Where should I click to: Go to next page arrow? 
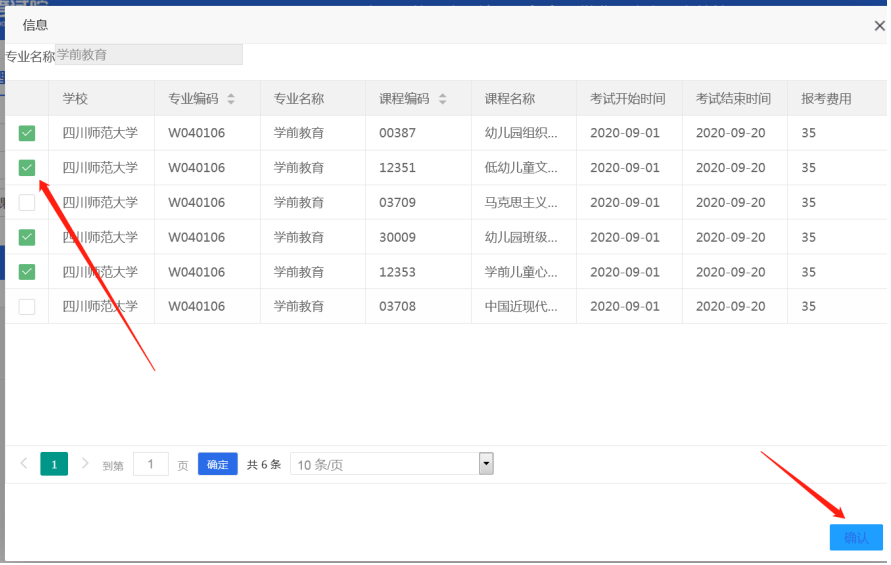point(85,463)
